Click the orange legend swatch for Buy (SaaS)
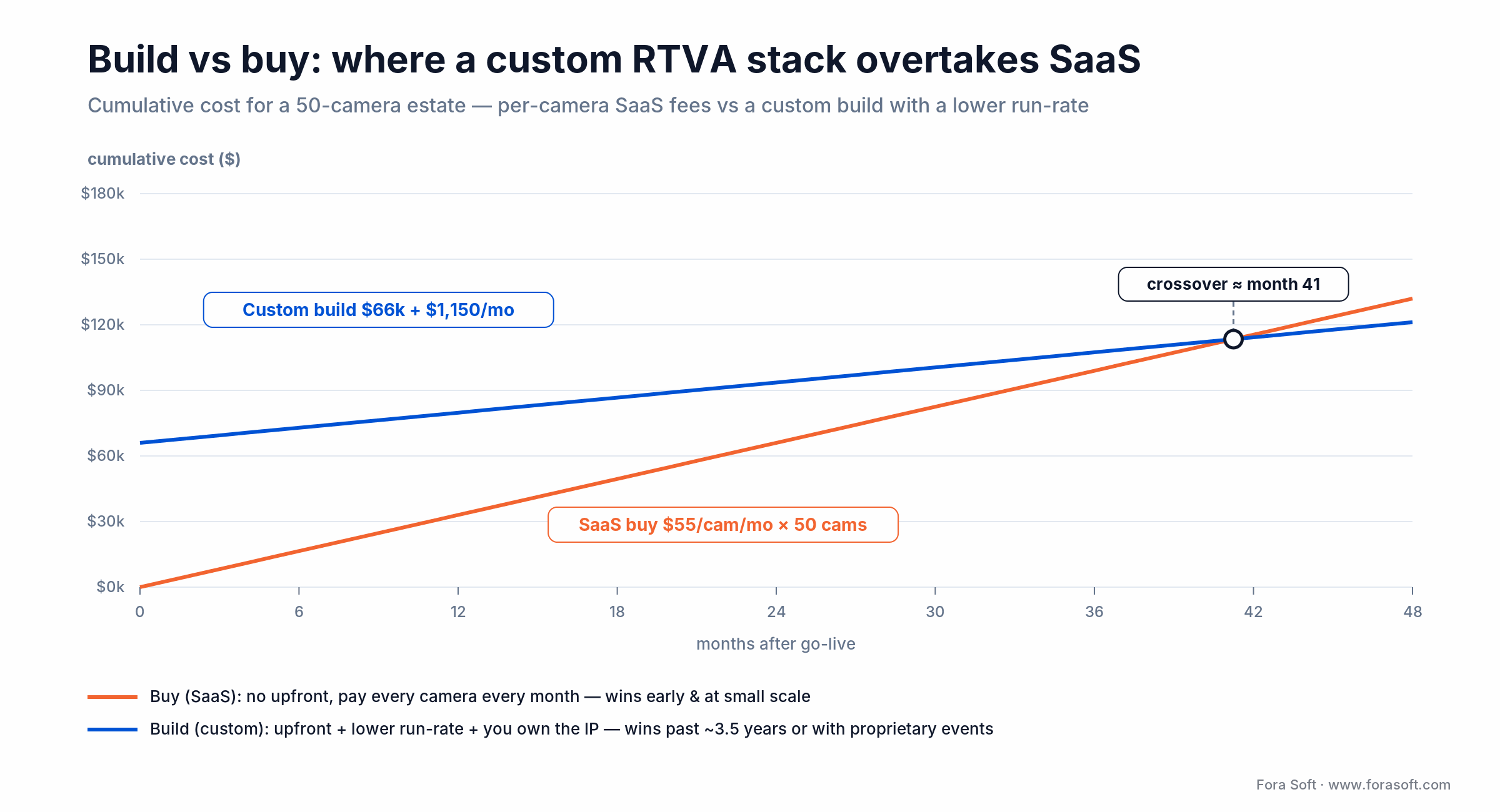This screenshot has height=812, width=1500. [112, 697]
